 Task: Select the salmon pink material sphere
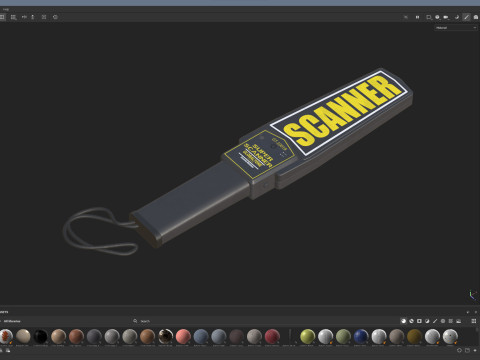(x=183, y=336)
